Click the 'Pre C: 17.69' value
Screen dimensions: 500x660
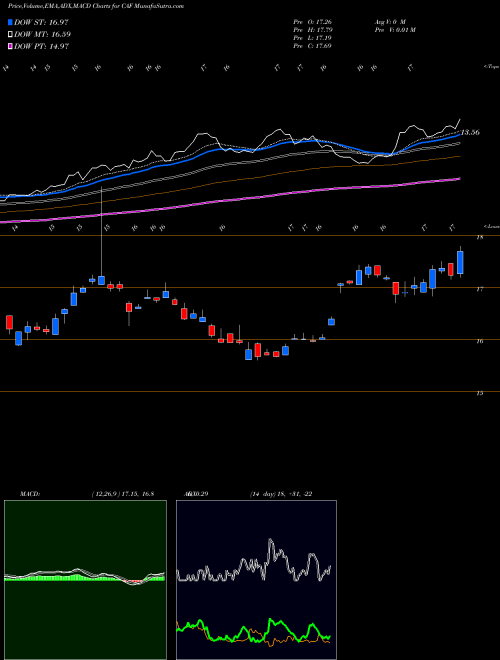312,46
